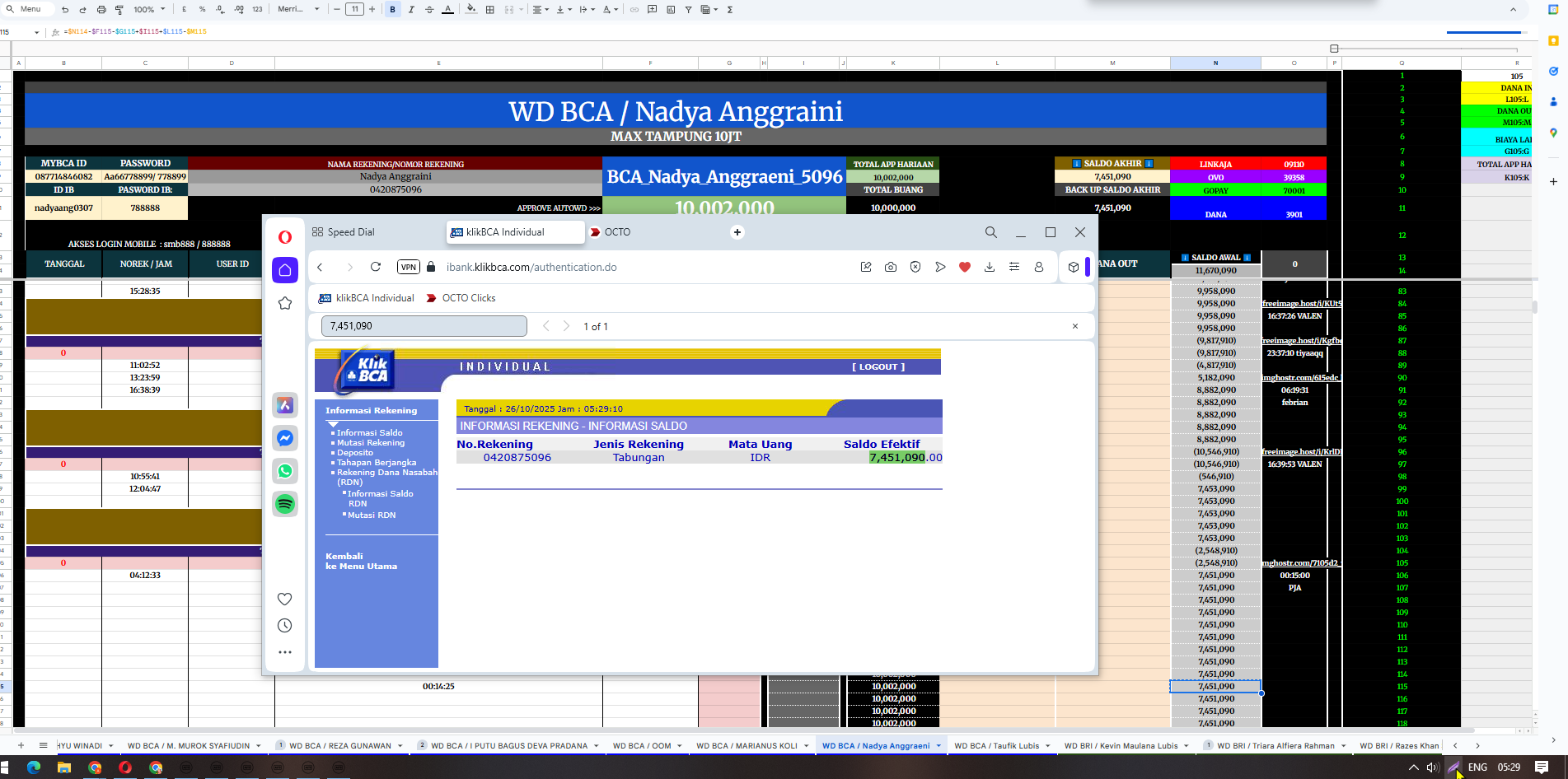This screenshot has height=779, width=1568.
Task: Open Opera tab search magnifier
Action: [991, 232]
